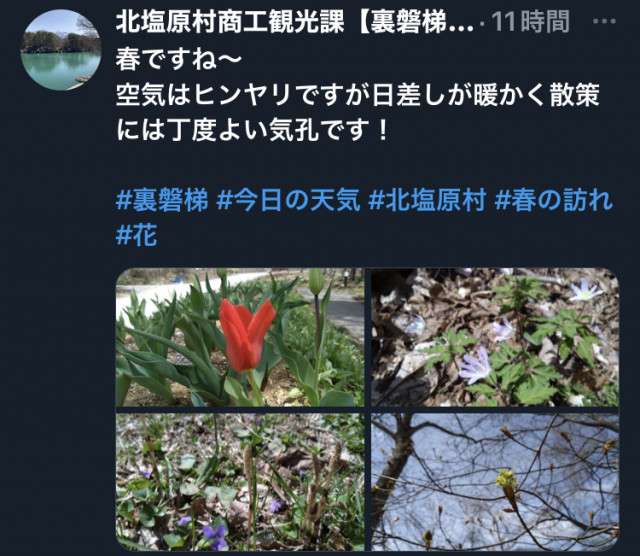The image size is (640, 556).
Task: Click the red tulip blossom
Action: [x=246, y=335]
